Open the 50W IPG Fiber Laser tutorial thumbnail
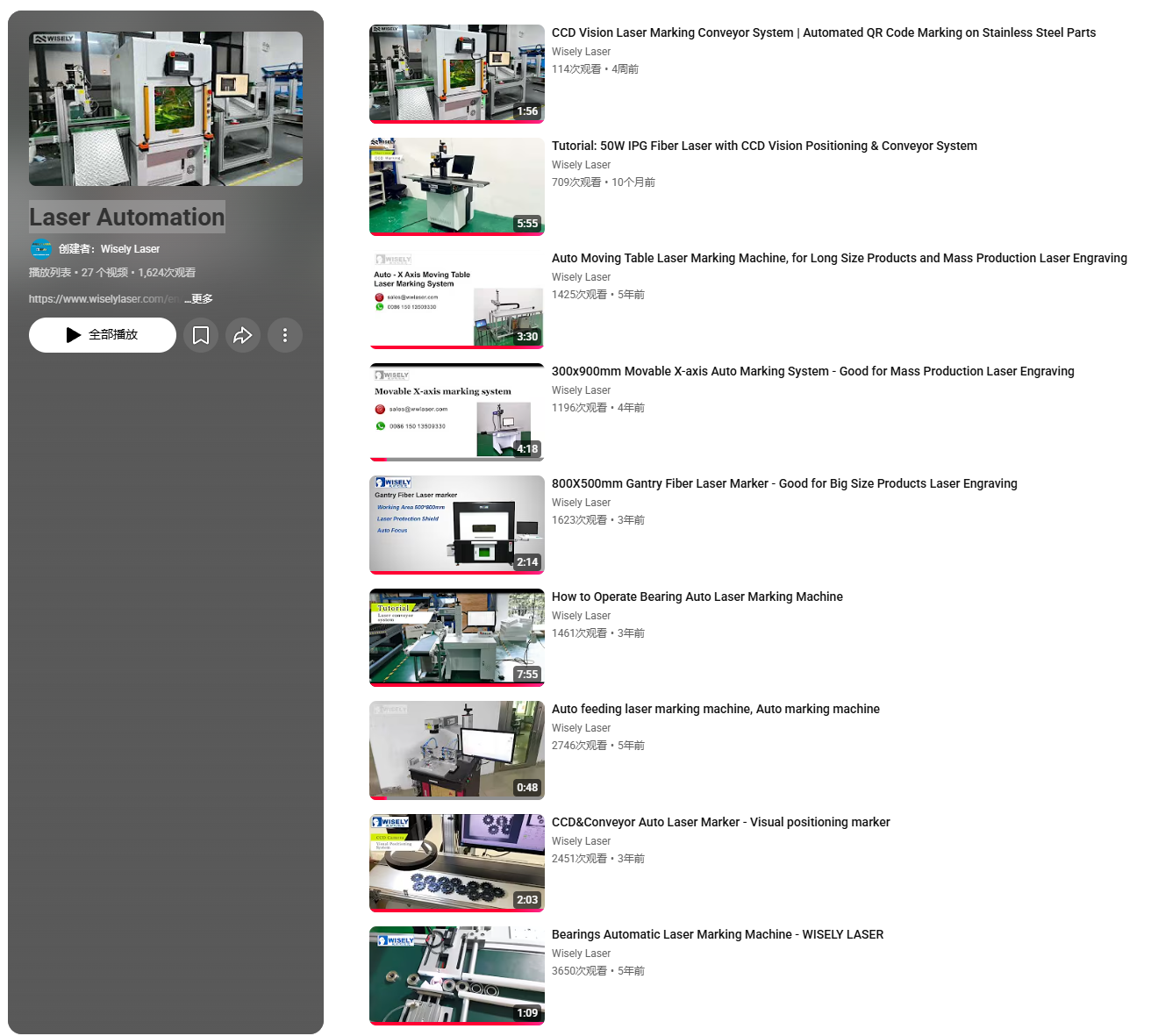 coord(457,187)
